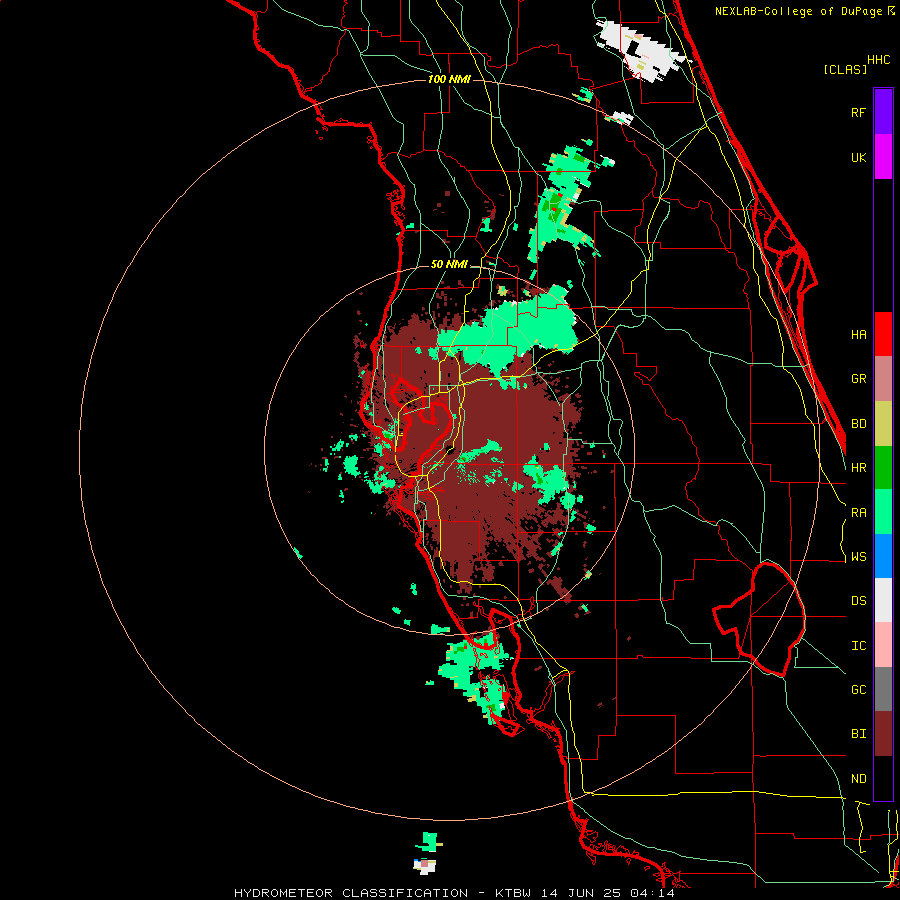Click the 'RA' legend label
Viewport: 900px width, 900px height.
click(858, 513)
